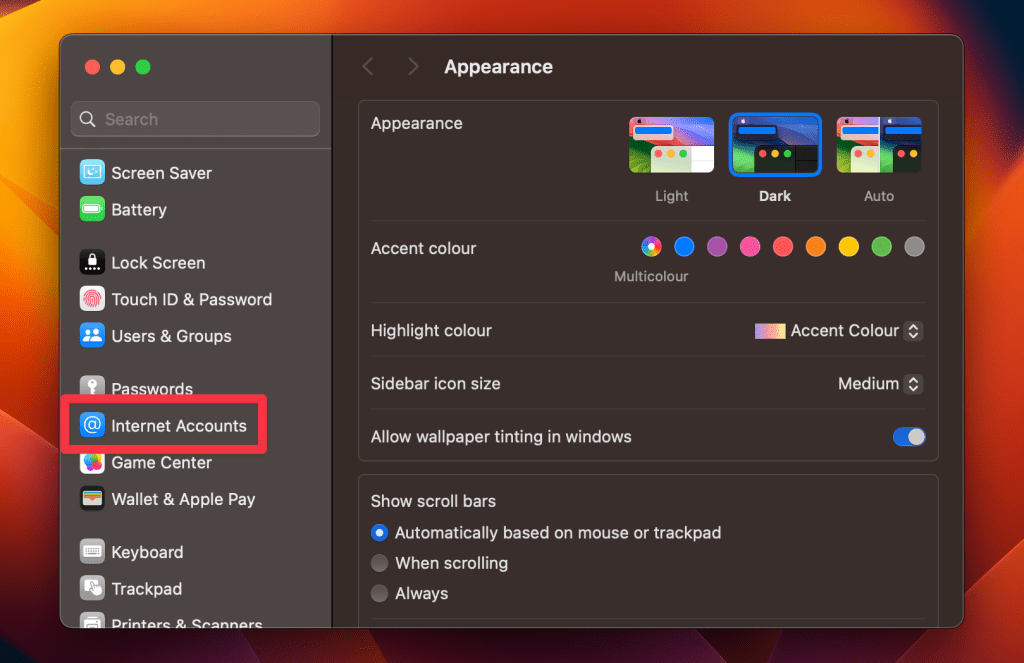Select the Multicolour accent swatch

[x=651, y=246]
